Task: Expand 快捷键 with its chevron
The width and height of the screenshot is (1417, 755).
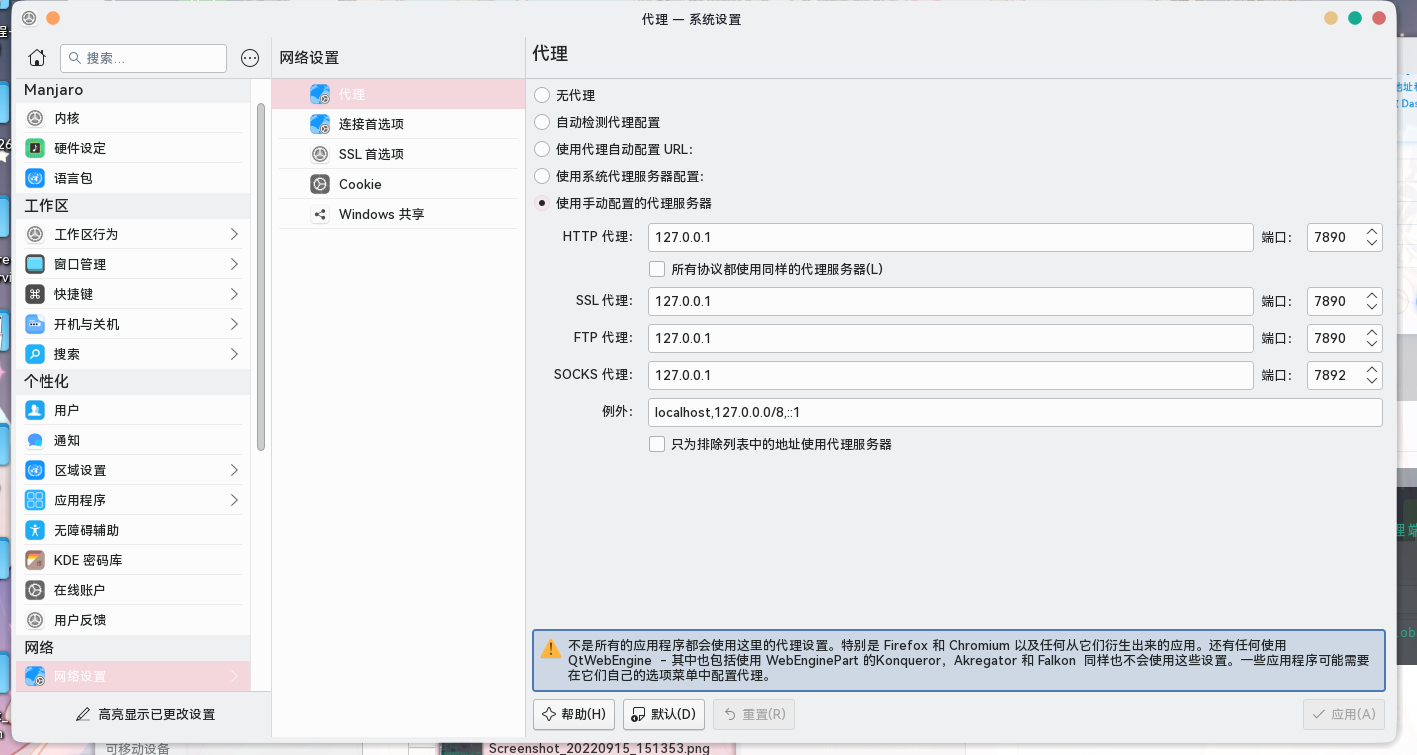Action: point(234,294)
